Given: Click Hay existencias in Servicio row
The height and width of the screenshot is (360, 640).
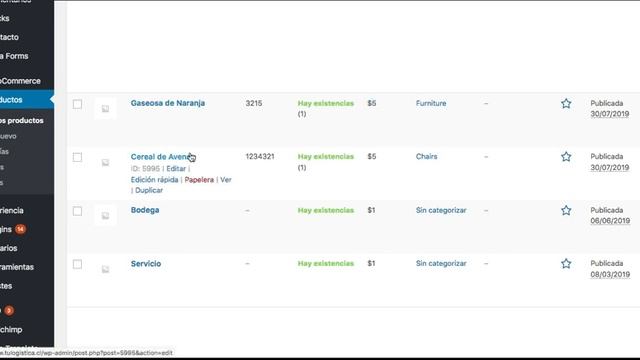Looking at the screenshot, I should [326, 264].
